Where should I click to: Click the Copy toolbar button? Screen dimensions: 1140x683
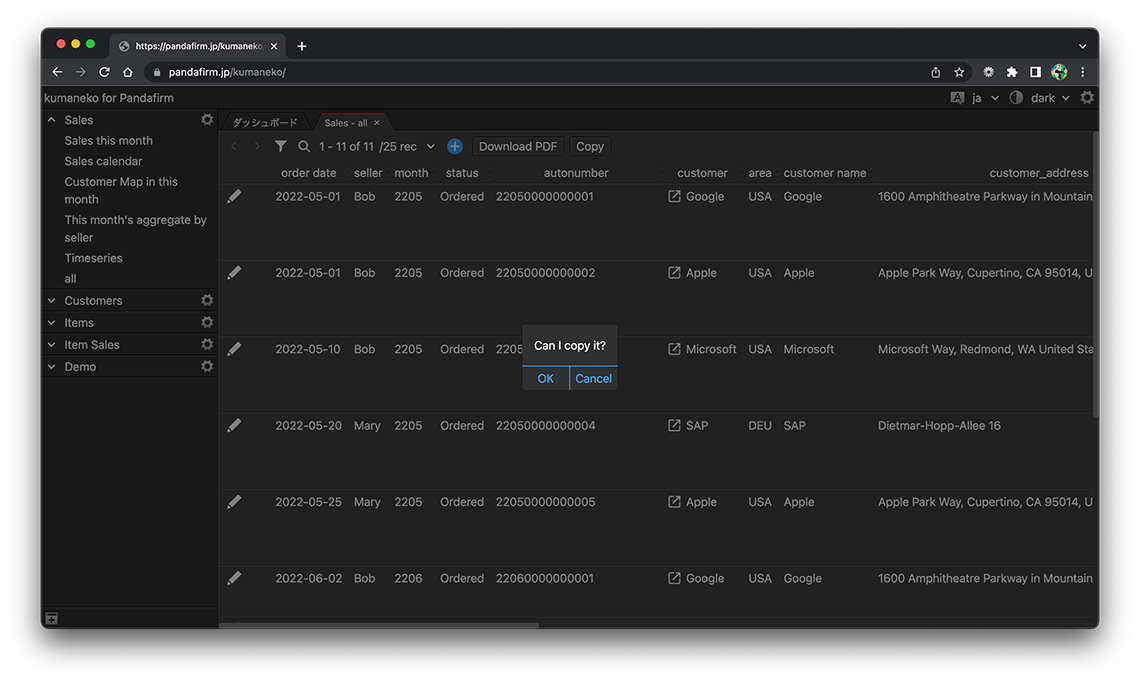click(x=590, y=146)
